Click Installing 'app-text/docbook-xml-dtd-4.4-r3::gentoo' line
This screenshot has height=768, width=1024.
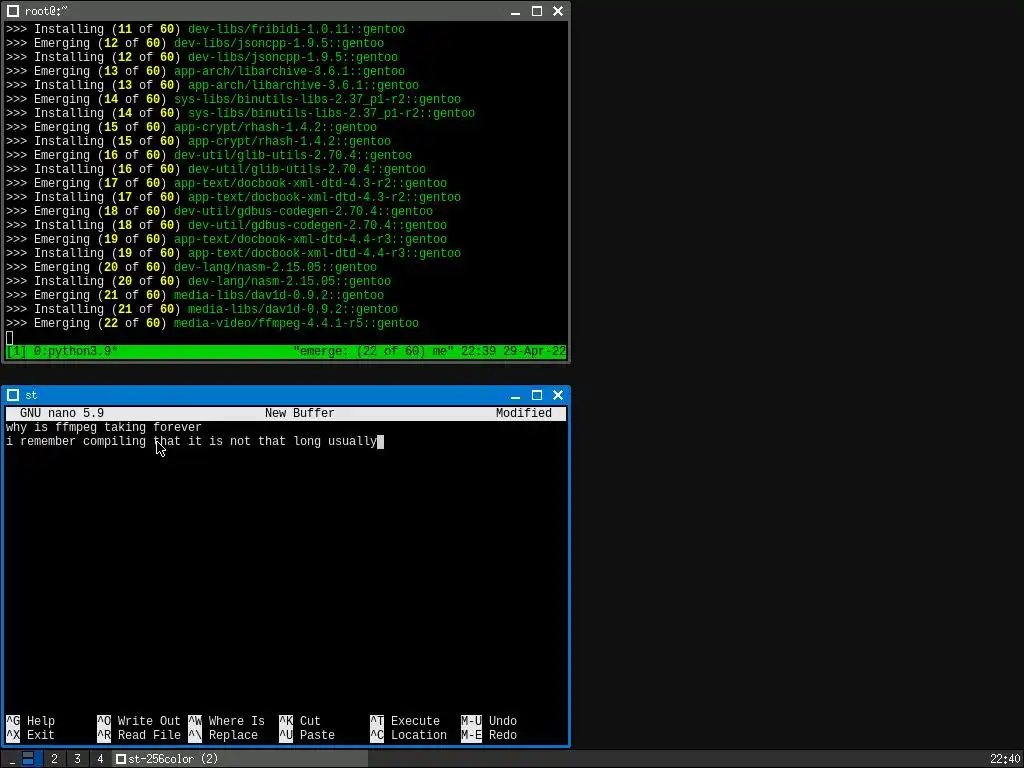[233, 253]
